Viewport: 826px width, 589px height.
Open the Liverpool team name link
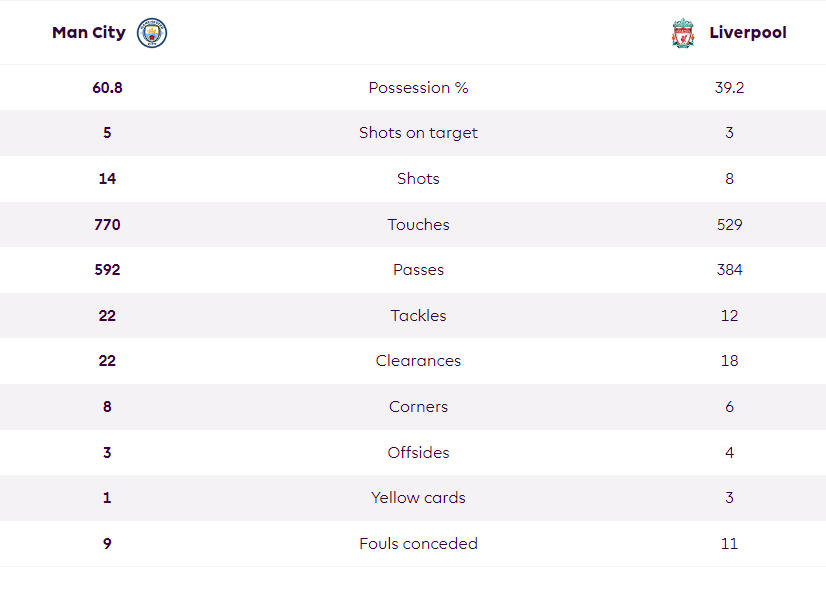click(x=748, y=33)
